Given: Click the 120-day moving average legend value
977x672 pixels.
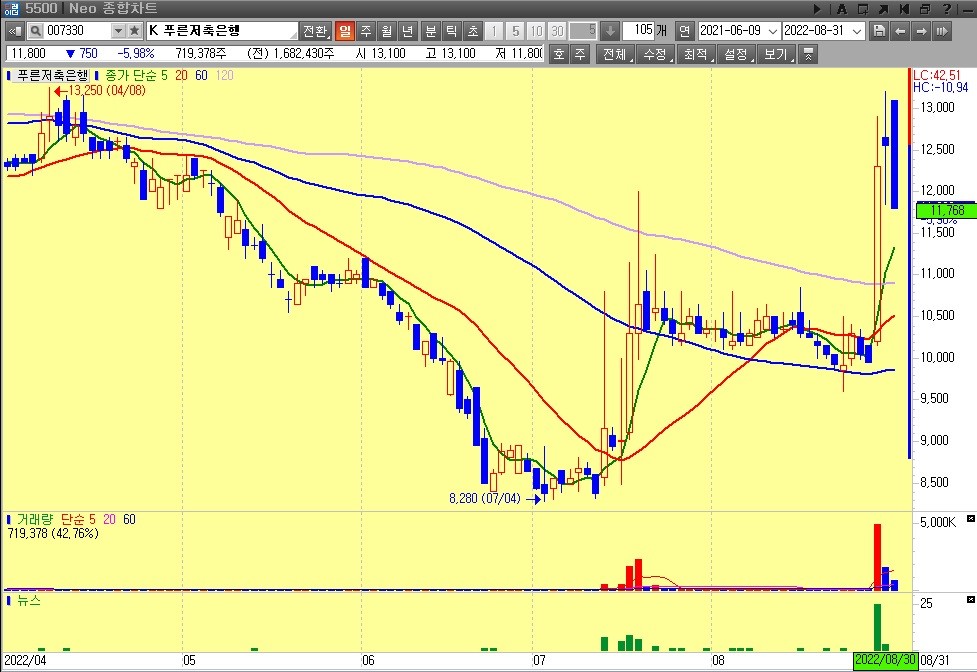Looking at the screenshot, I should pos(224,75).
